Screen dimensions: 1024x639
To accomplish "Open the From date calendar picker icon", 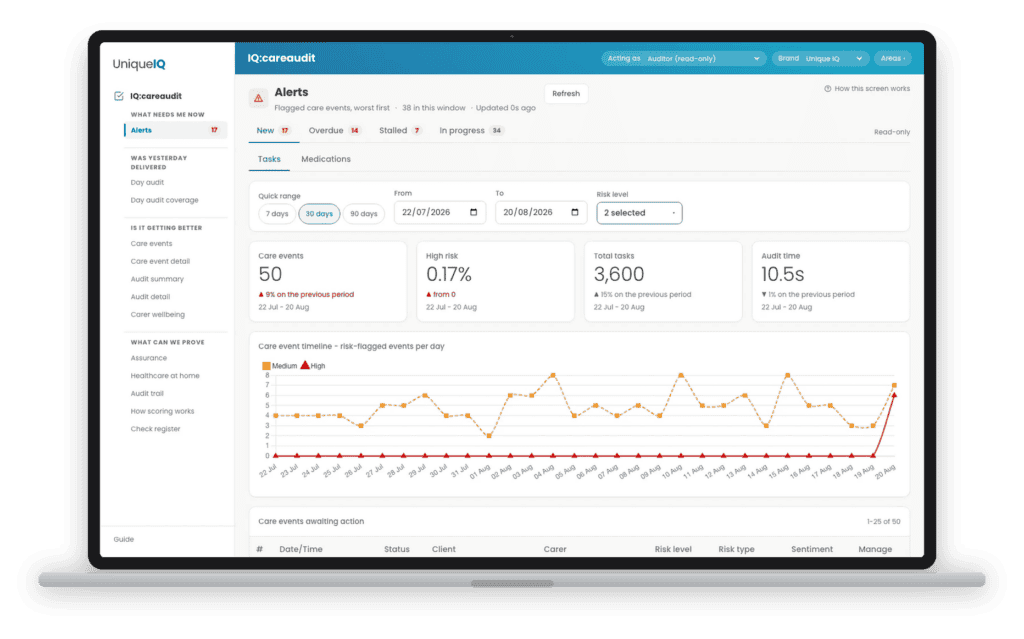I will click(473, 212).
